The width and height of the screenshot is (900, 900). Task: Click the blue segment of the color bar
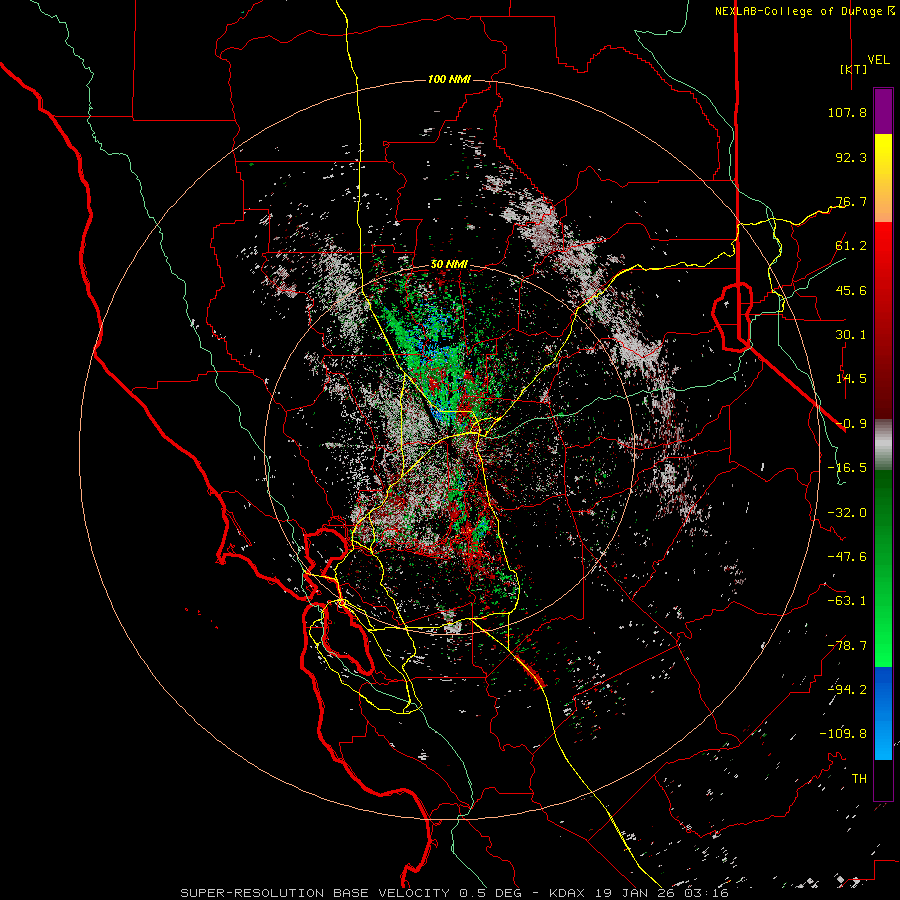pos(883,713)
